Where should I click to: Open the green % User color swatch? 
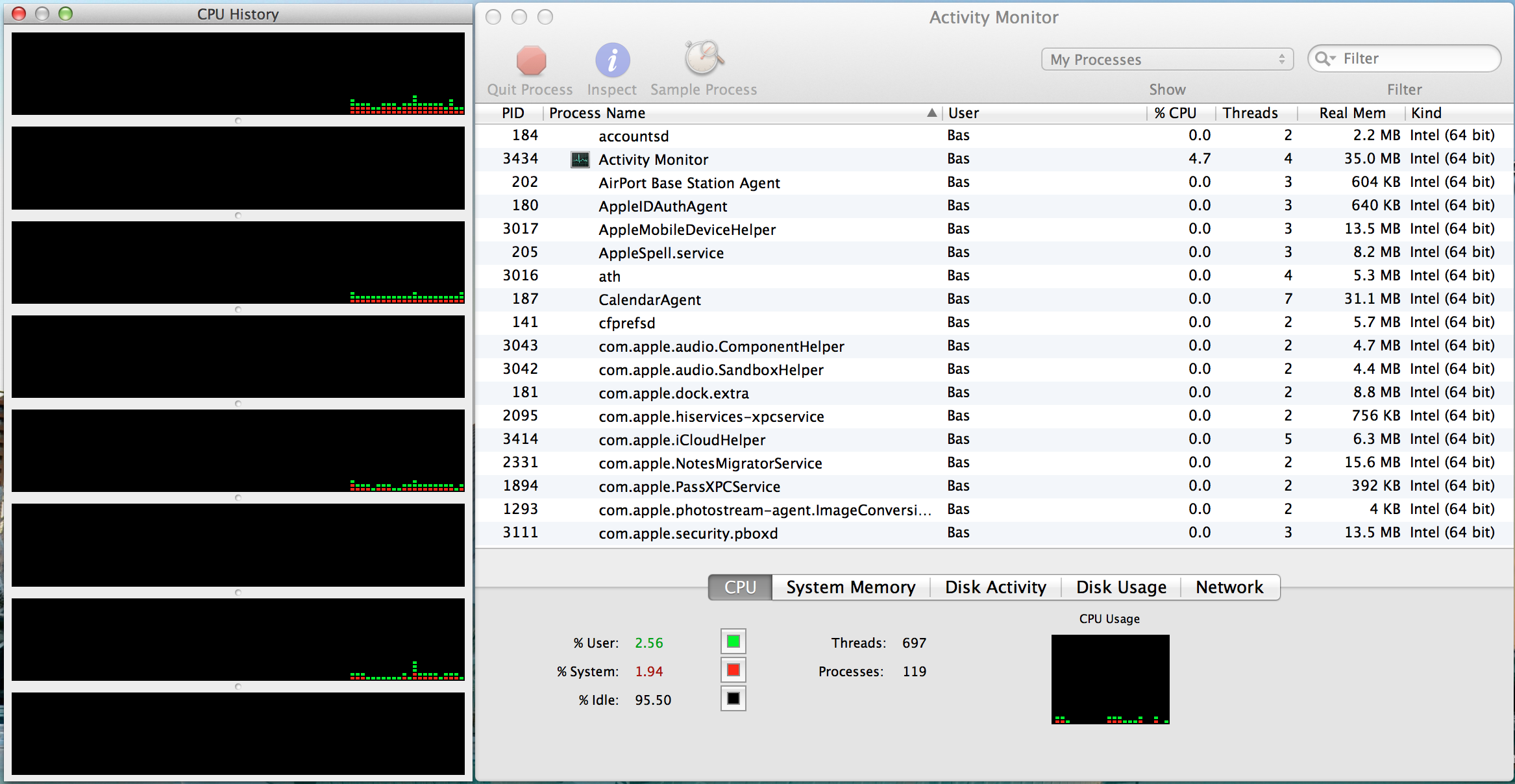click(733, 642)
